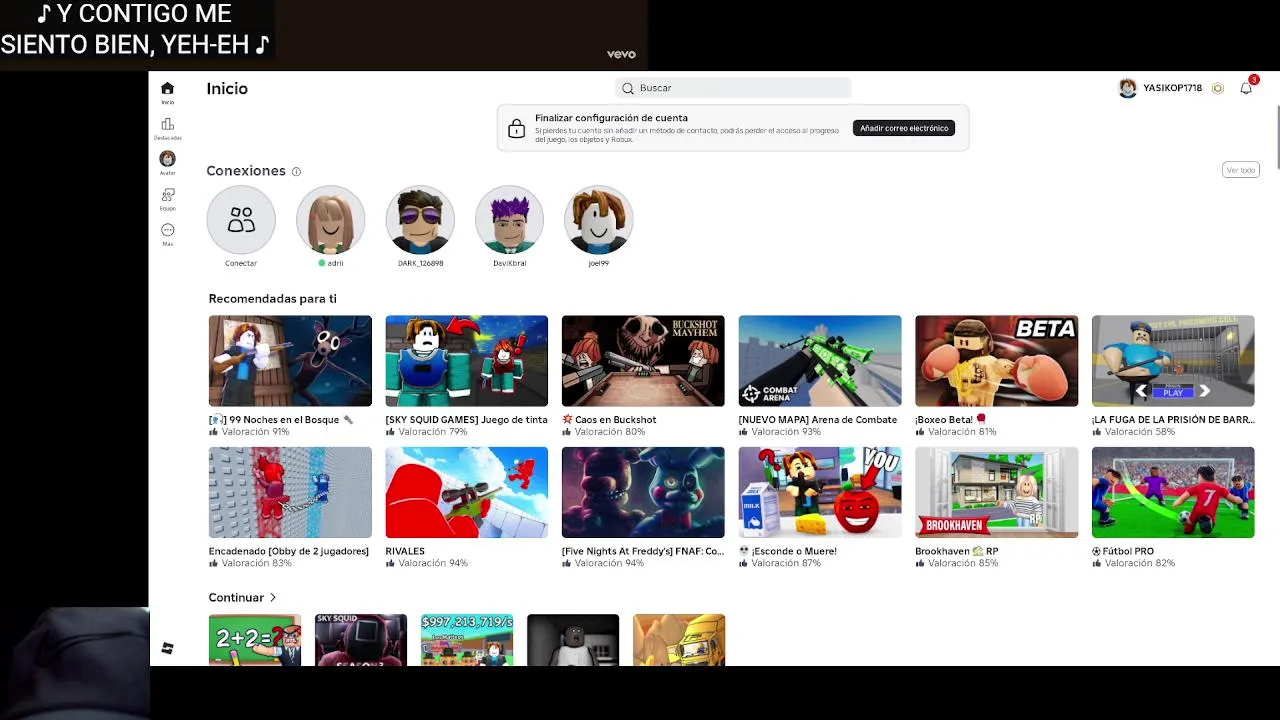Click the YASIKOP1718 profile avatar

pyautogui.click(x=1128, y=88)
